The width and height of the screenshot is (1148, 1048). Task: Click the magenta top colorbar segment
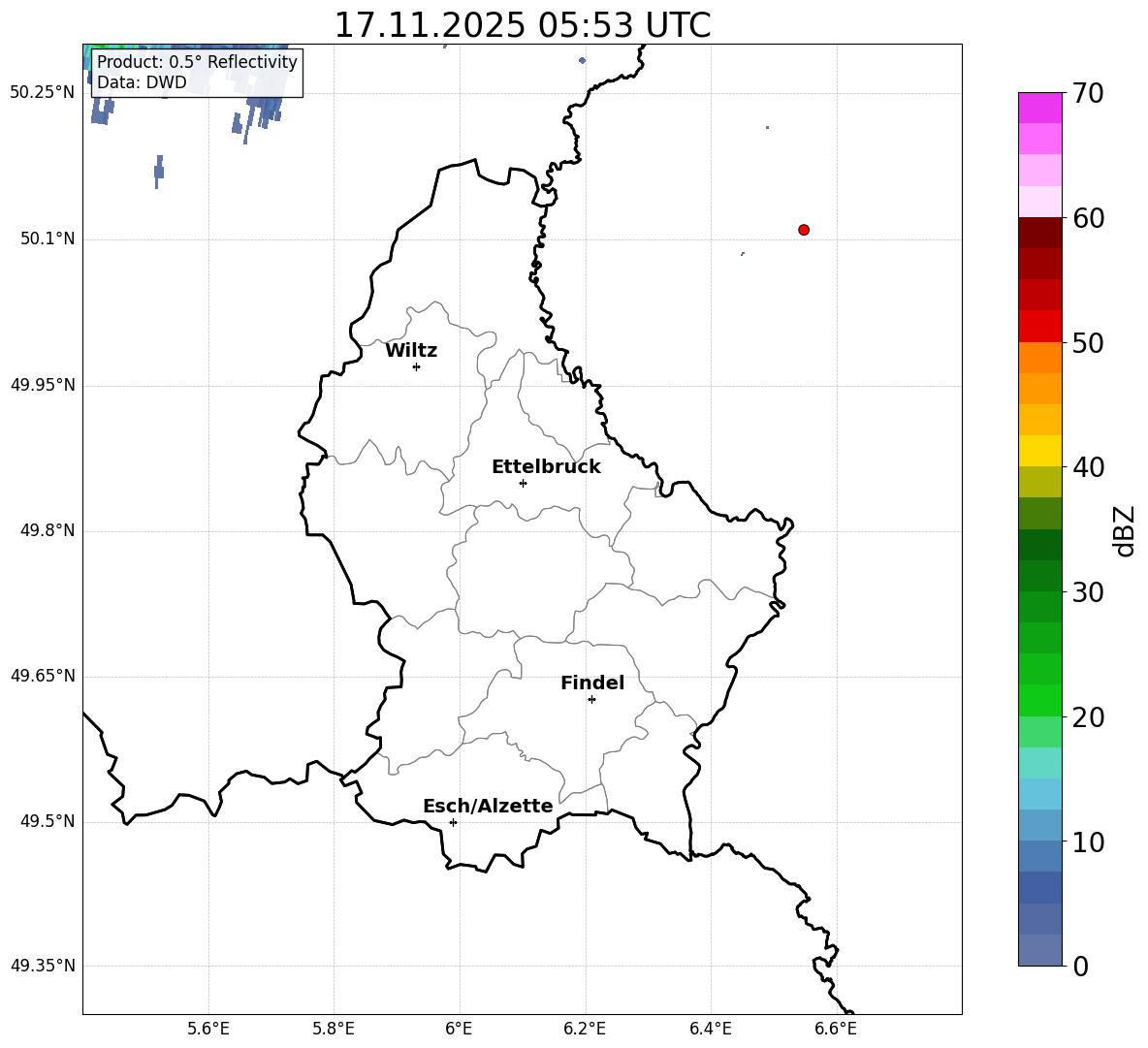tap(1039, 108)
